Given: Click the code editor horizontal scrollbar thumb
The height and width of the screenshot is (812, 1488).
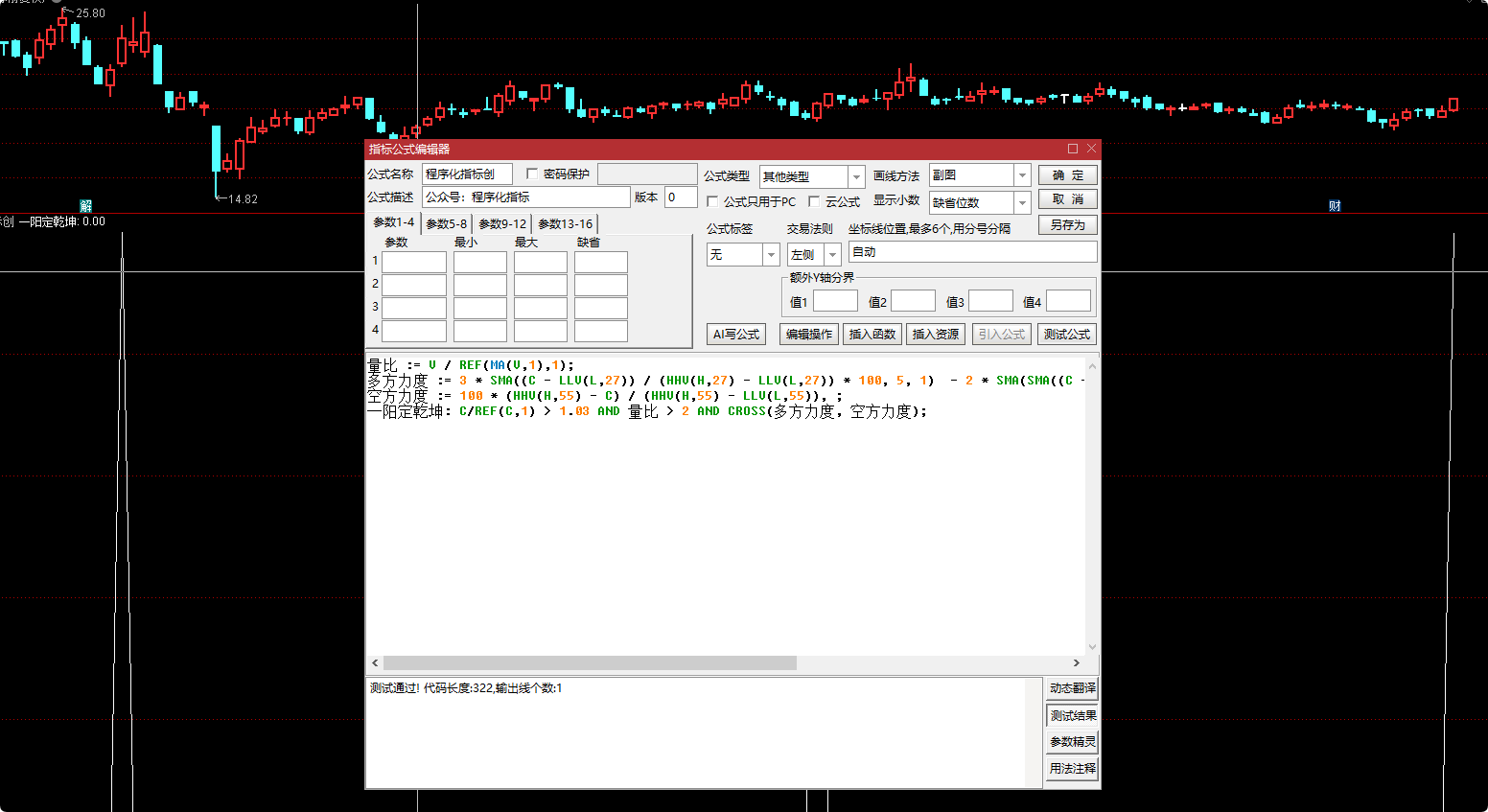Looking at the screenshot, I should pos(590,663).
